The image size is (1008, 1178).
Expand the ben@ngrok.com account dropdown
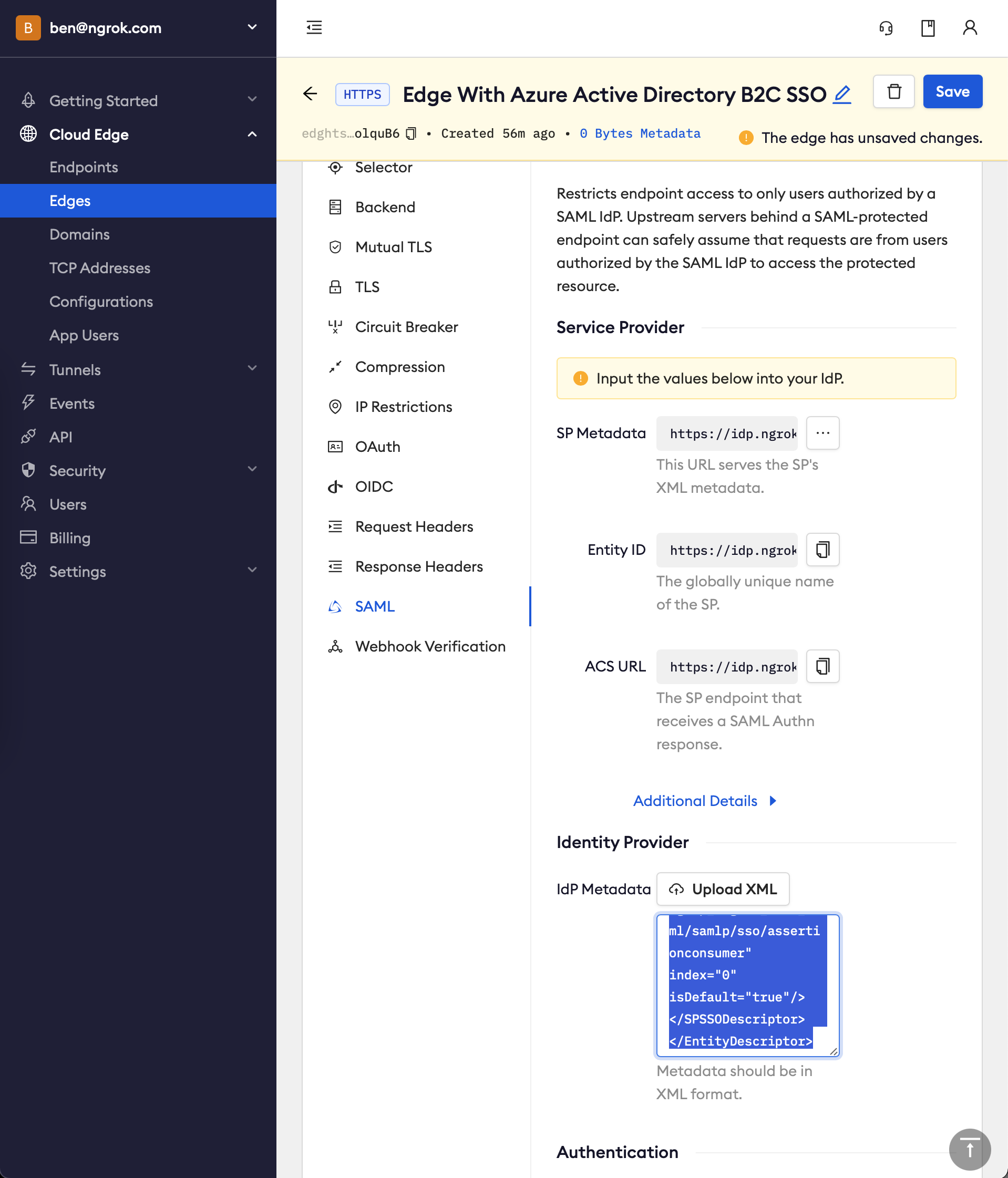tap(252, 27)
